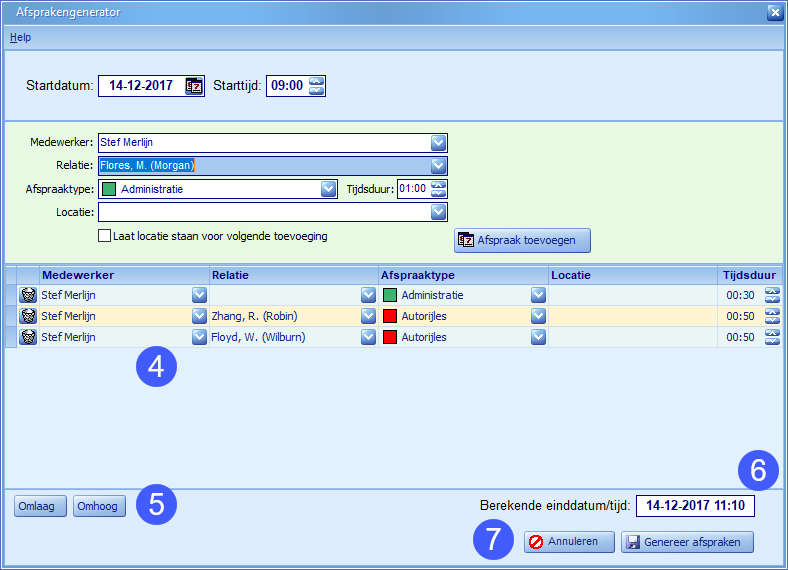Screen dimensions: 788x570
Task: Click the Omlaag button
Action: [40, 506]
